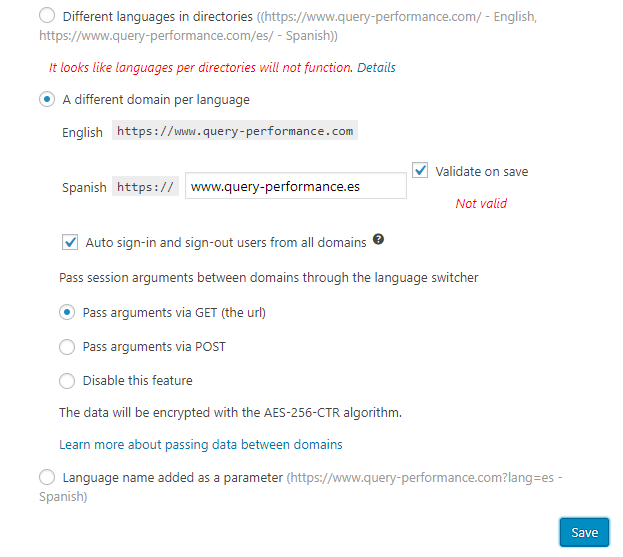Toggle the Validate on save checkbox
623x557 pixels.
pyautogui.click(x=420, y=170)
